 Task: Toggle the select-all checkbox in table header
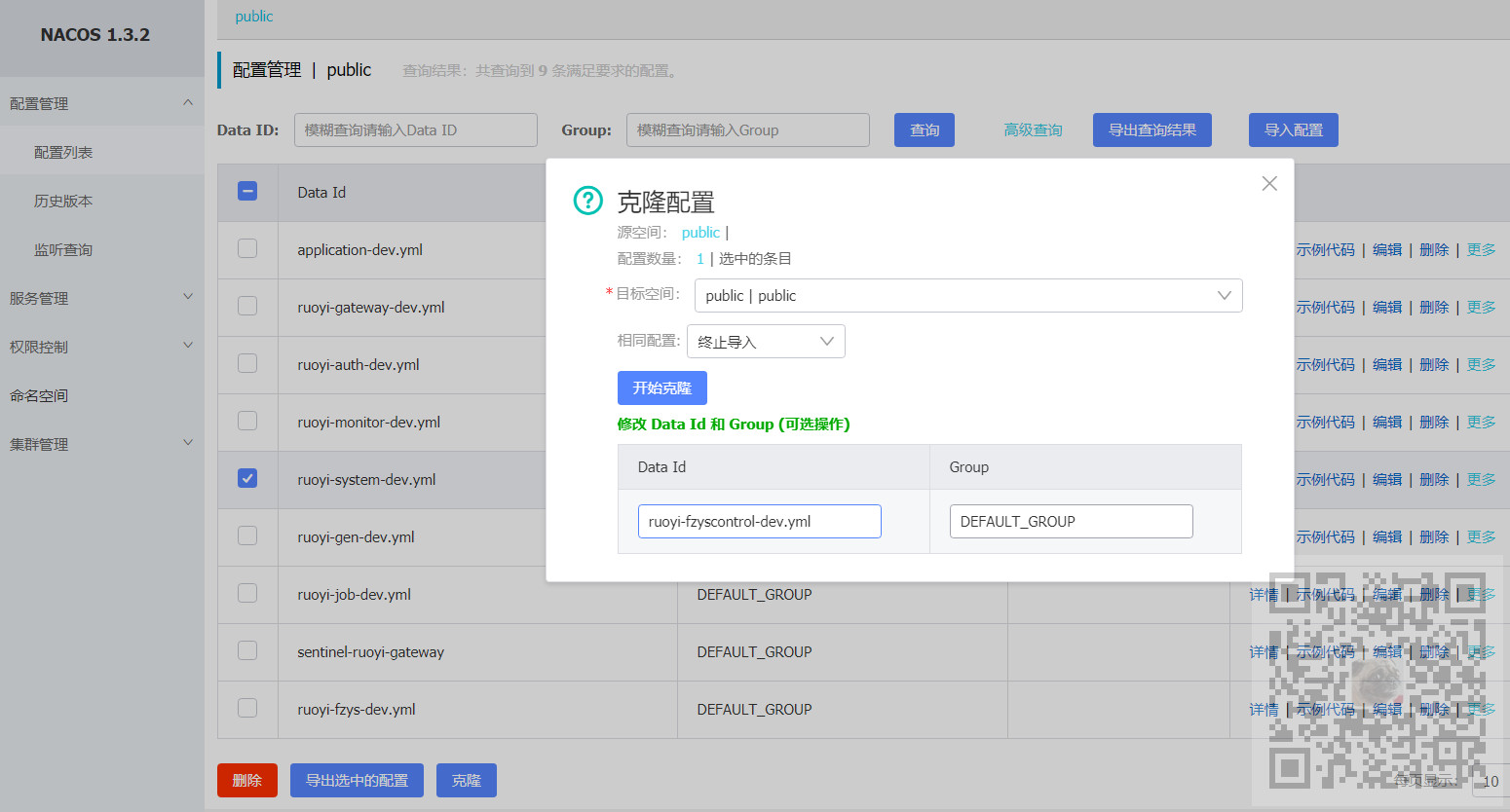point(247,191)
